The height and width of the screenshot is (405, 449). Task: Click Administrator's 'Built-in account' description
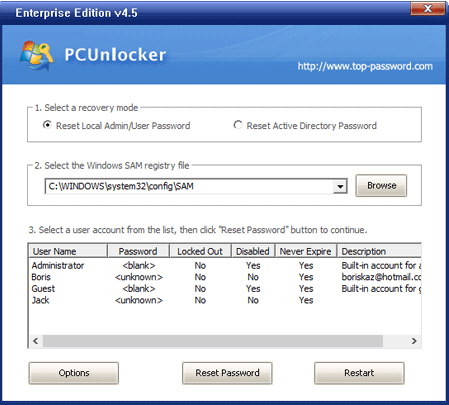[381, 266]
